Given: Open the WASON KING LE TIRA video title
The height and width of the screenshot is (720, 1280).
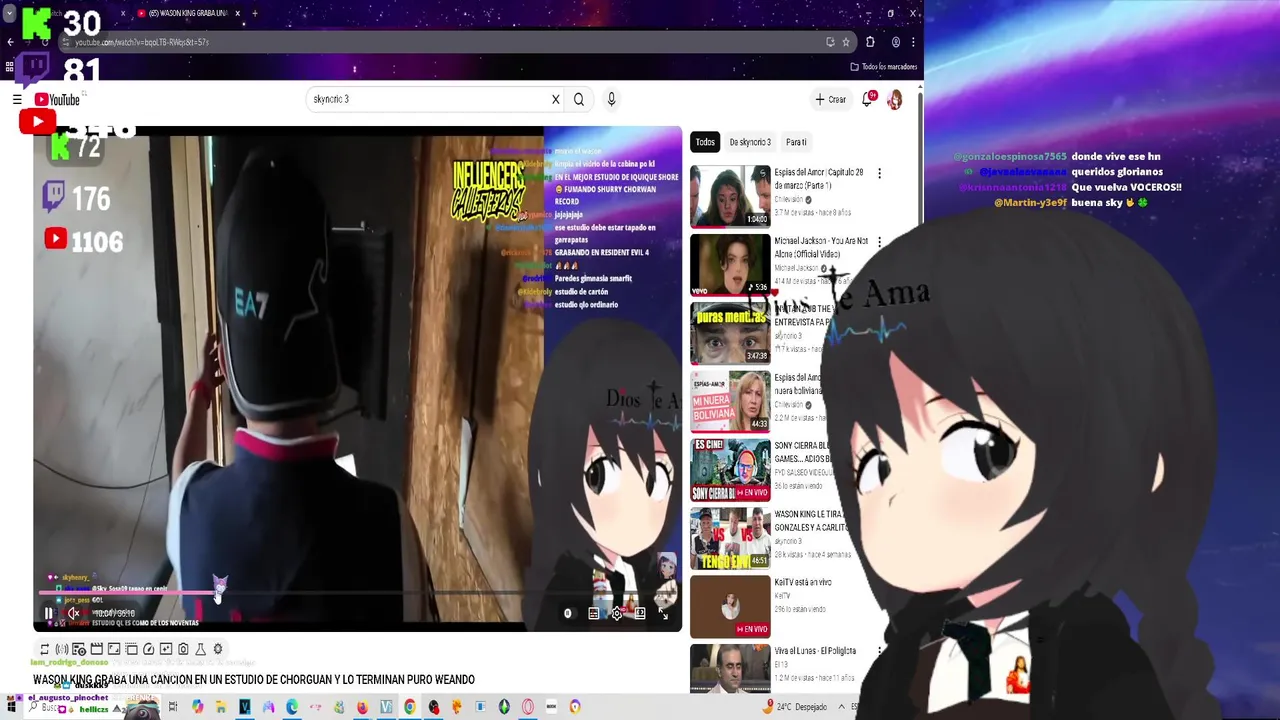Looking at the screenshot, I should (811, 521).
